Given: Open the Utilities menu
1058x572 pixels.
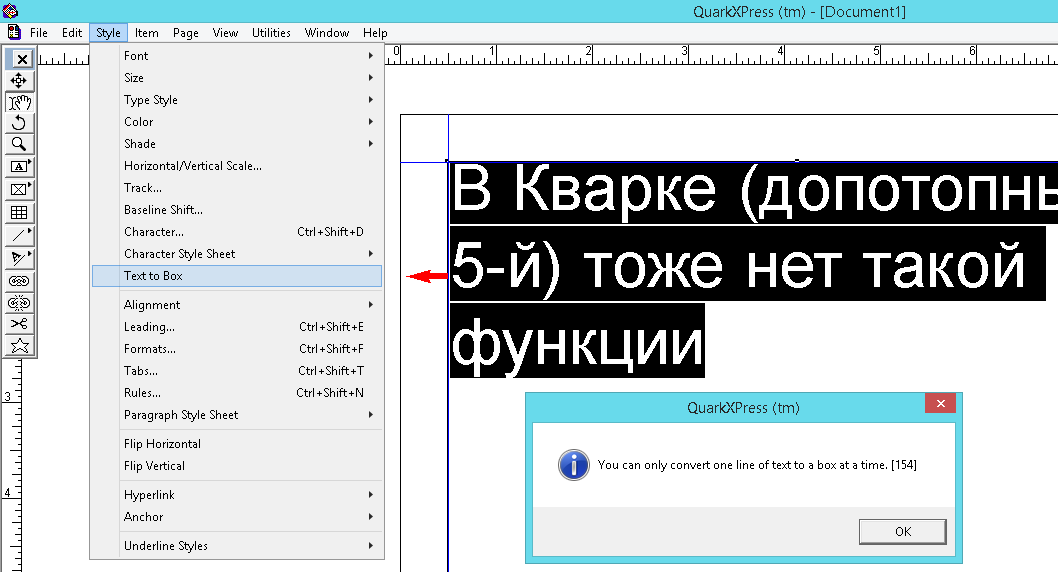Looking at the screenshot, I should point(271,32).
